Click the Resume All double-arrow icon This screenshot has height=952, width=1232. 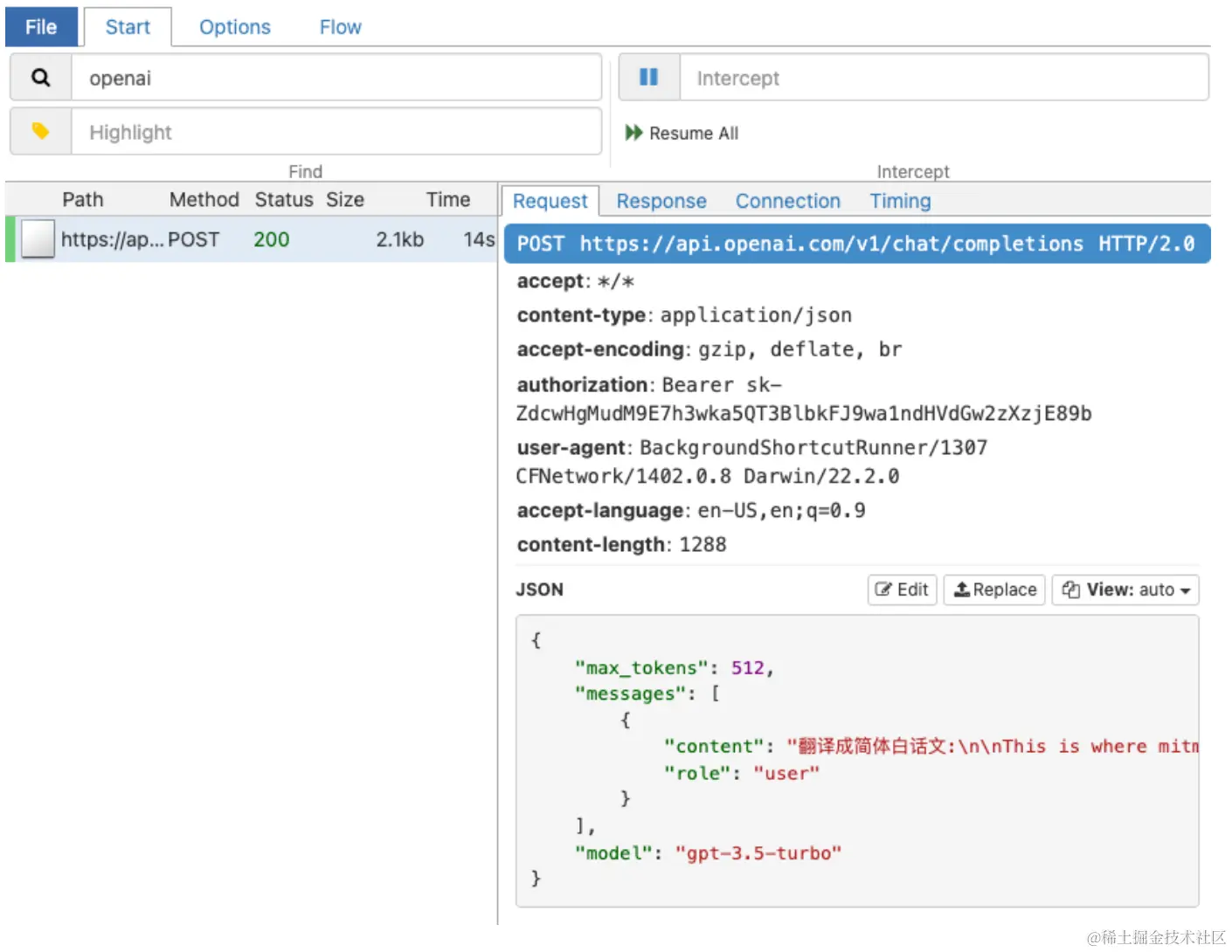pos(633,133)
